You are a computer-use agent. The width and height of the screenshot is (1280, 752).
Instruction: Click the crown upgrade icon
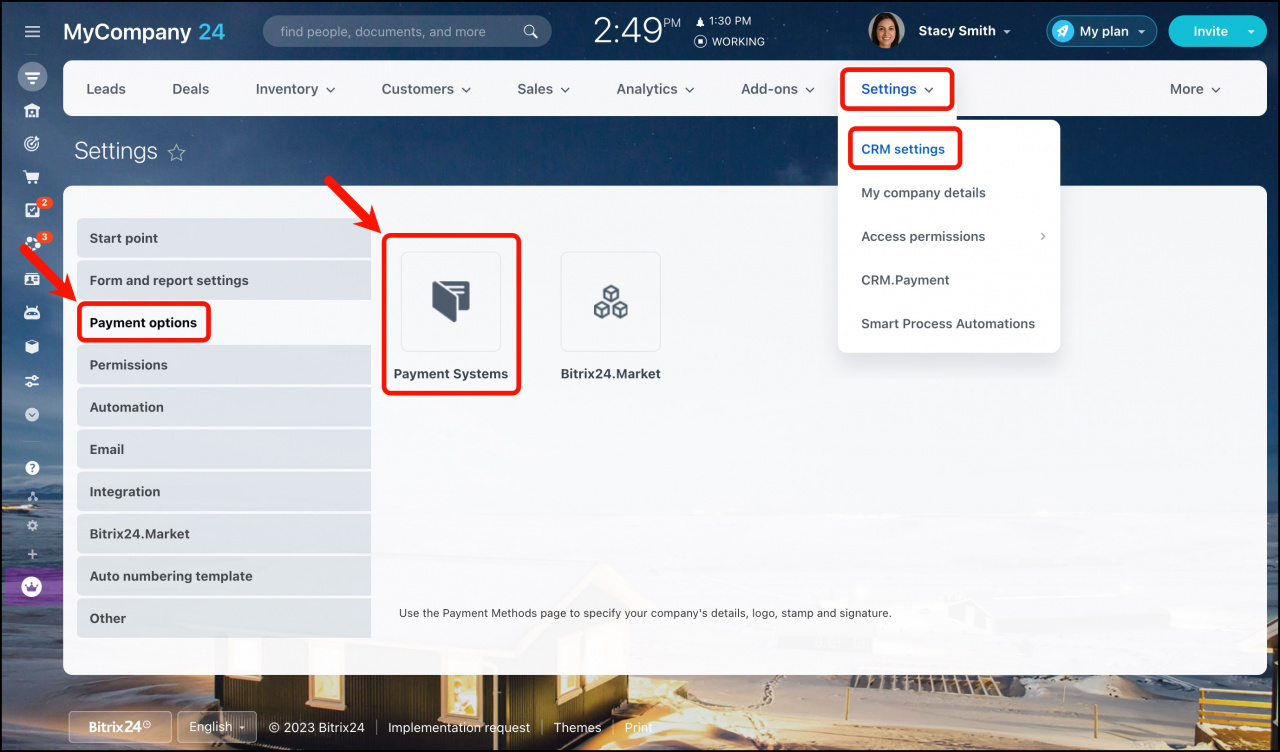[x=32, y=587]
